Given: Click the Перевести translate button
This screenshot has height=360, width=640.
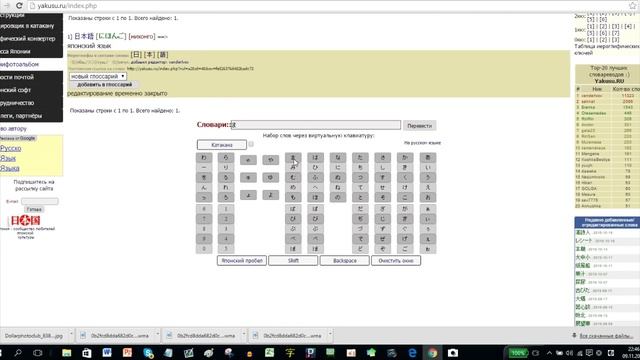Looking at the screenshot, I should point(419,126).
